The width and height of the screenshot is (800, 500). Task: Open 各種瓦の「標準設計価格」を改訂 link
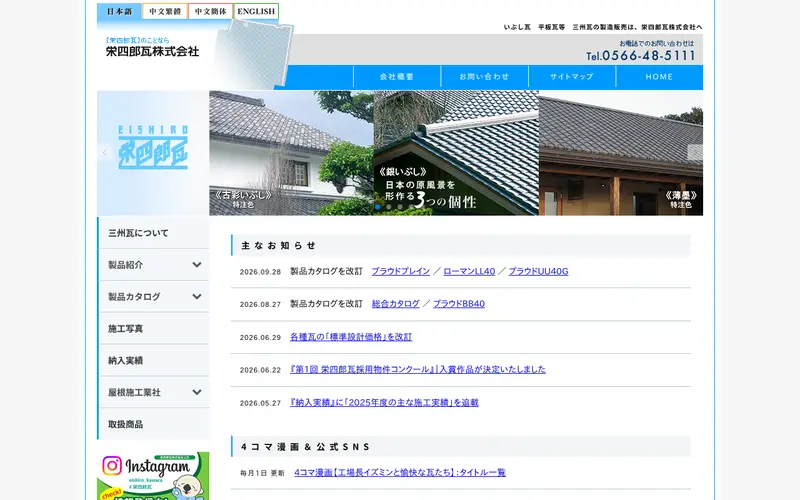point(351,337)
